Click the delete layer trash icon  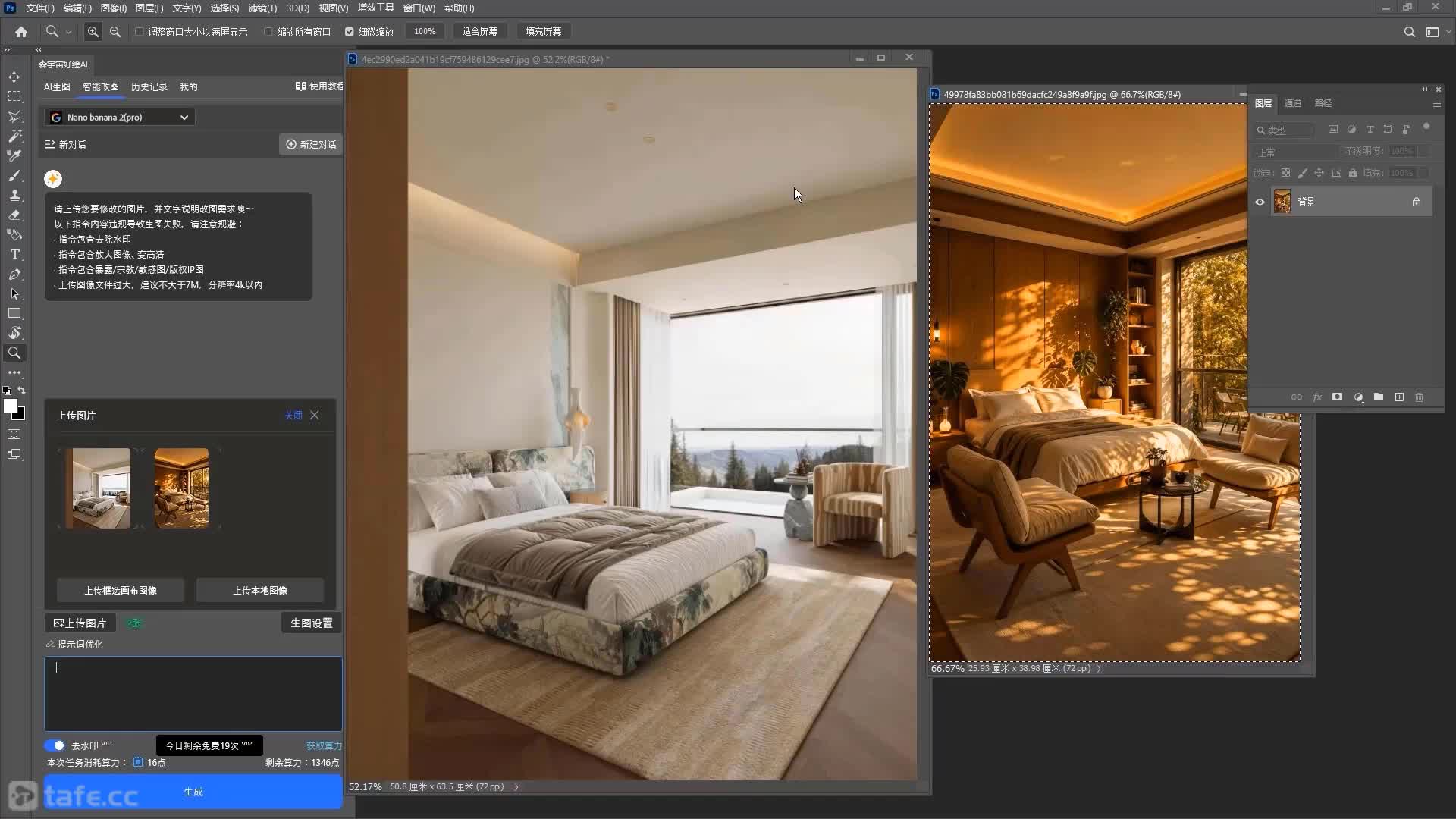(1420, 397)
